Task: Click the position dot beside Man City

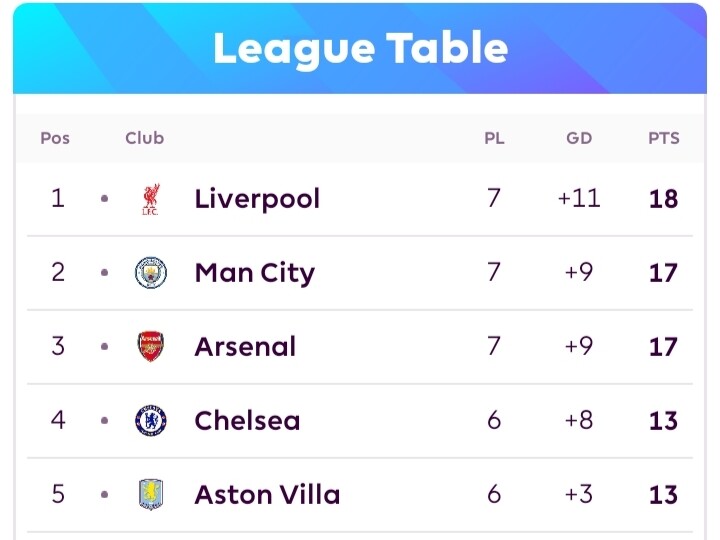Action: point(104,272)
